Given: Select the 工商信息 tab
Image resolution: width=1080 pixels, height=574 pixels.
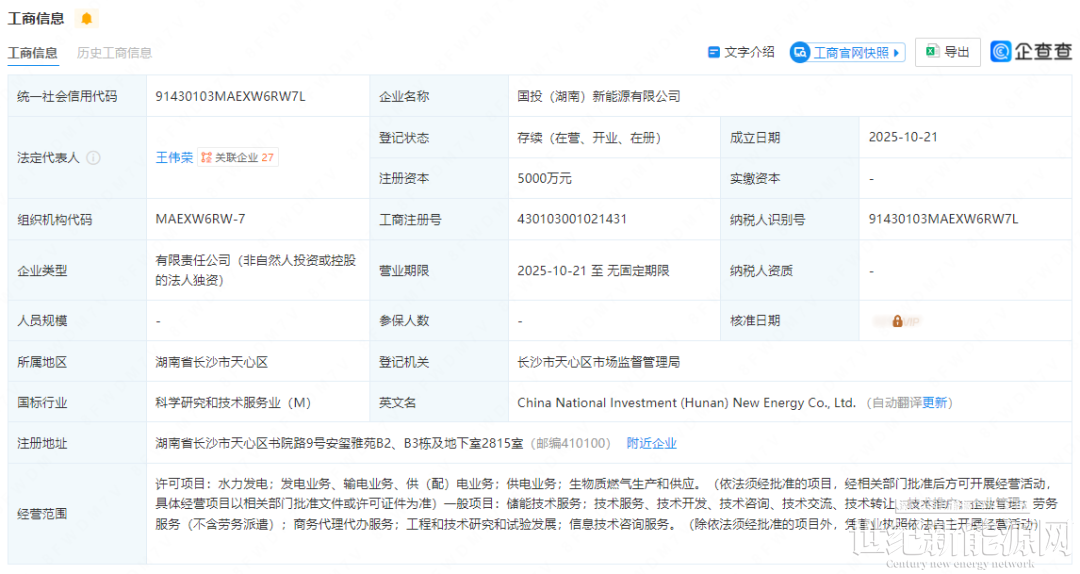Looking at the screenshot, I should coord(33,53).
